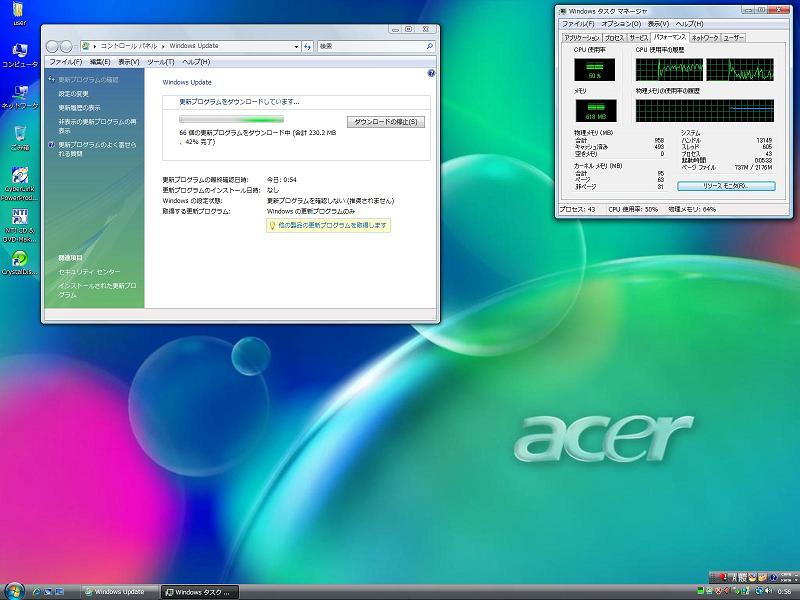The height and width of the screenshot is (600, 800).
Task: Open the Network desktop icon
Action: coord(19,93)
